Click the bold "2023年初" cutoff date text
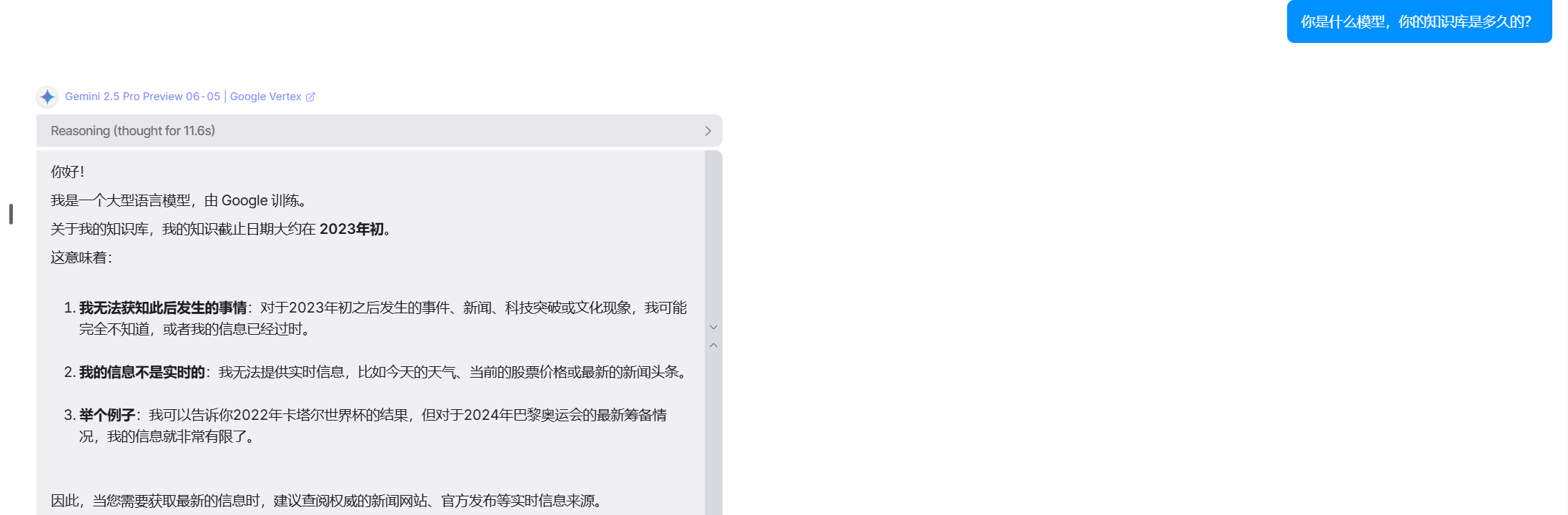Screen dimensions: 1568x515 click(352, 229)
